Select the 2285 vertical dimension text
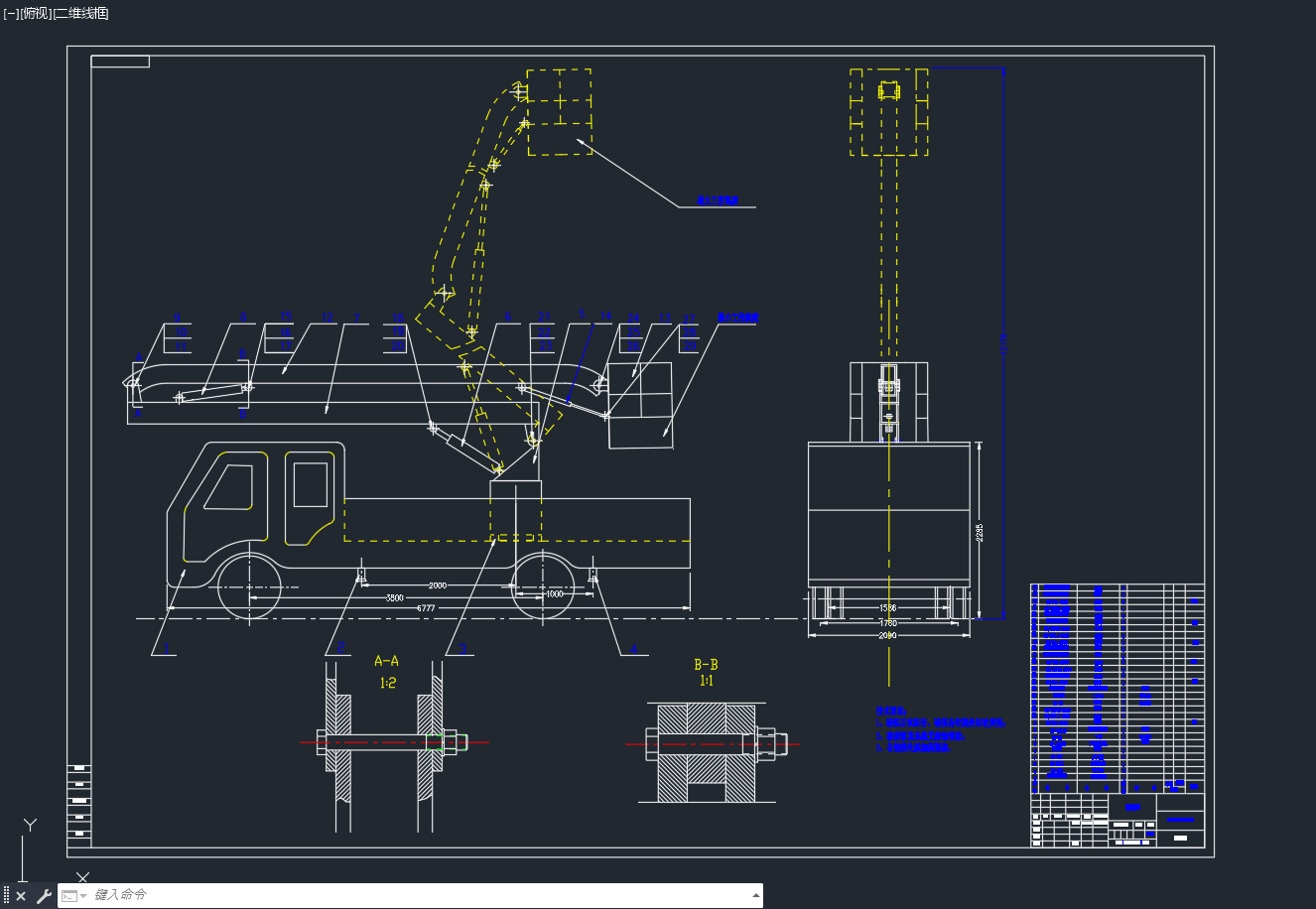 [x=980, y=532]
